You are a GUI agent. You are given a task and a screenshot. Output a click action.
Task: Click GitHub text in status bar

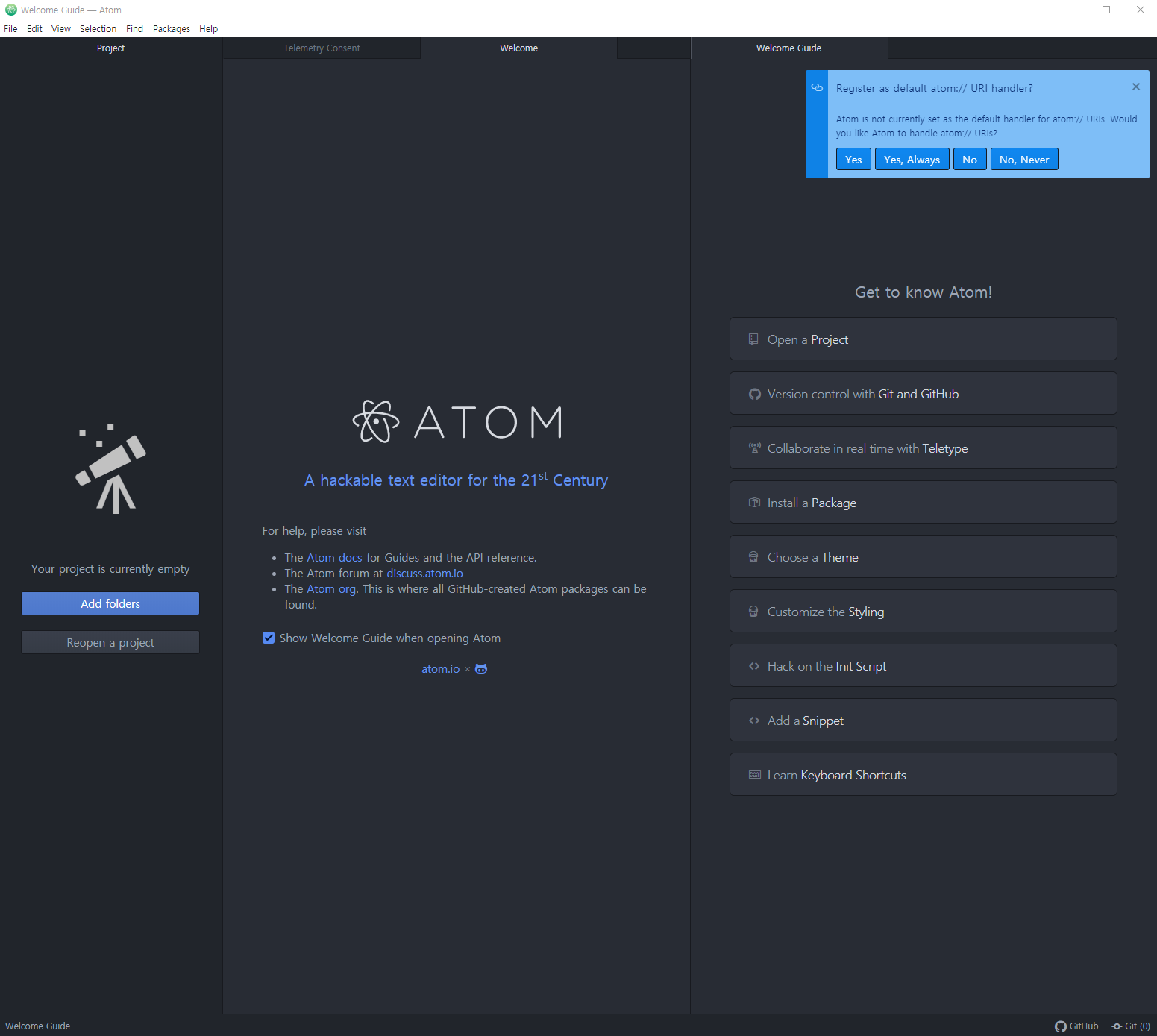[1084, 1026]
